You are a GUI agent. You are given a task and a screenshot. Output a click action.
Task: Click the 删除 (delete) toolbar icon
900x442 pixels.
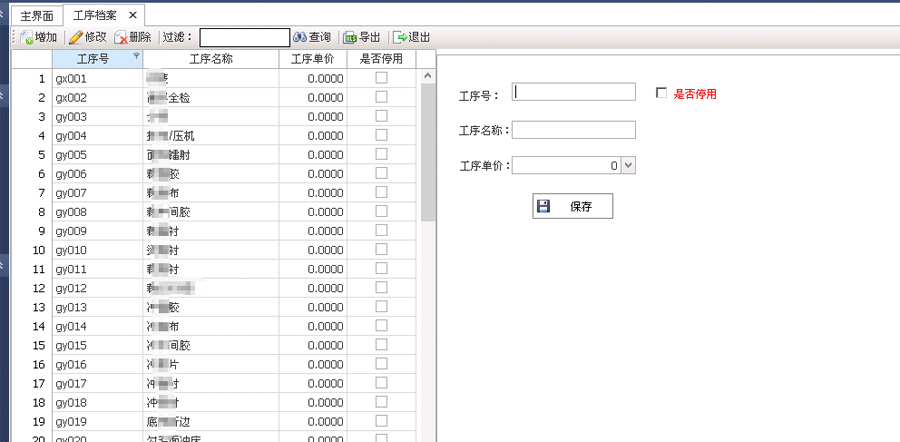click(x=121, y=38)
